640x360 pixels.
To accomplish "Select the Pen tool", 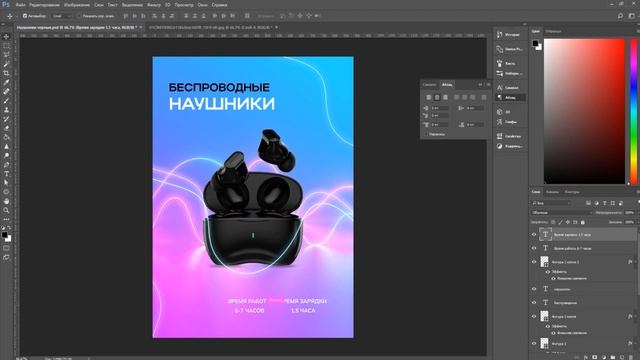I will pos(6,165).
